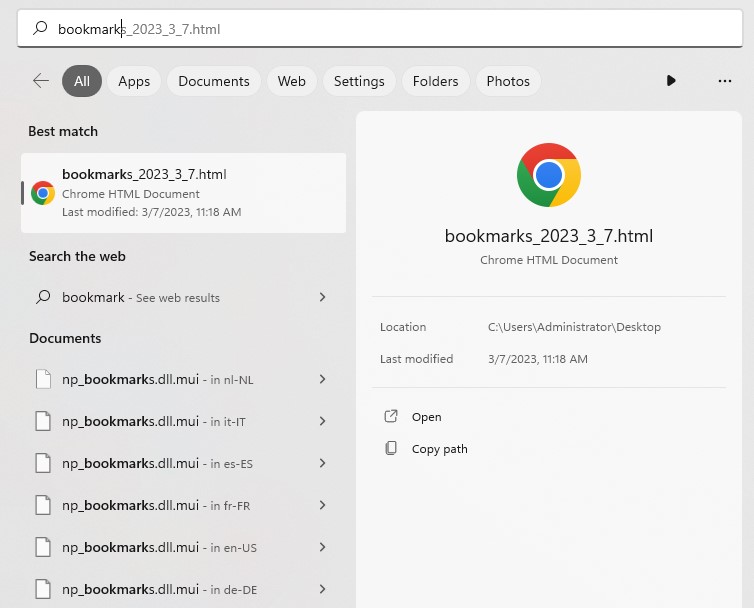
Task: Switch to the Photos filter tab
Action: (x=508, y=81)
